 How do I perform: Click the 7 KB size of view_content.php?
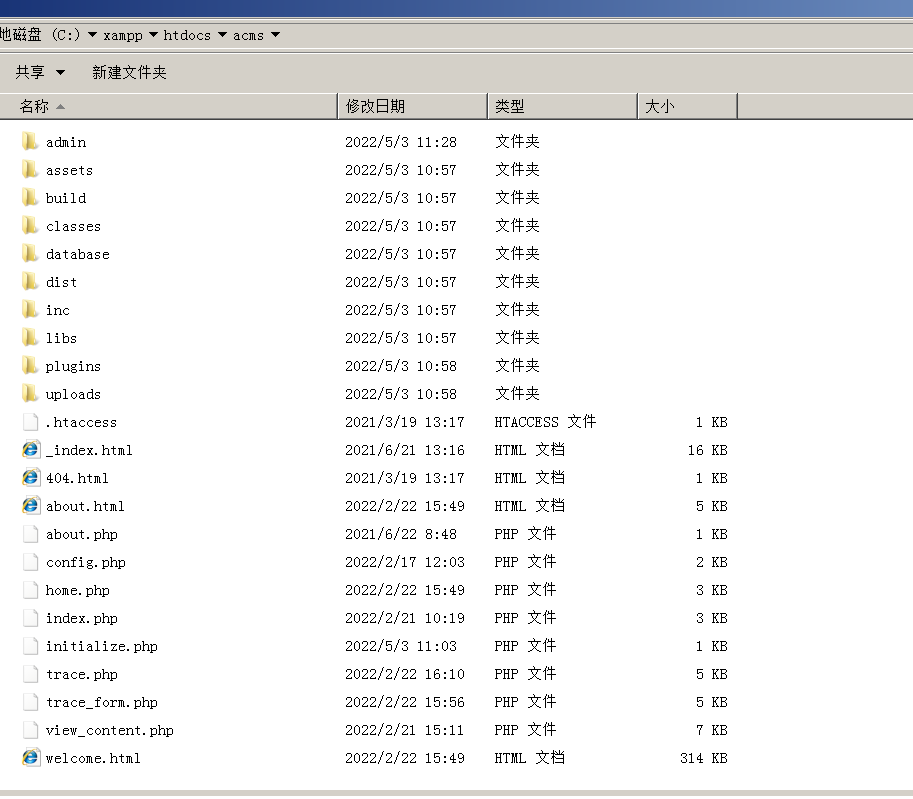pyautogui.click(x=712, y=730)
